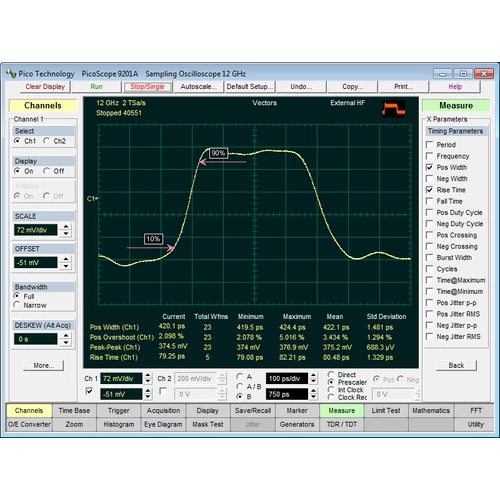Click the Clear Display button
This screenshot has width=500, height=500.
click(45, 87)
